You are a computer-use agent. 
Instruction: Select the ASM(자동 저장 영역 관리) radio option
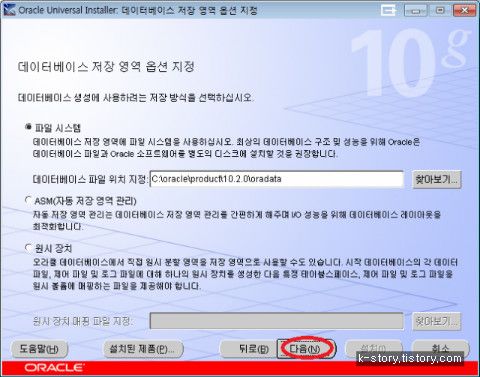(29, 200)
